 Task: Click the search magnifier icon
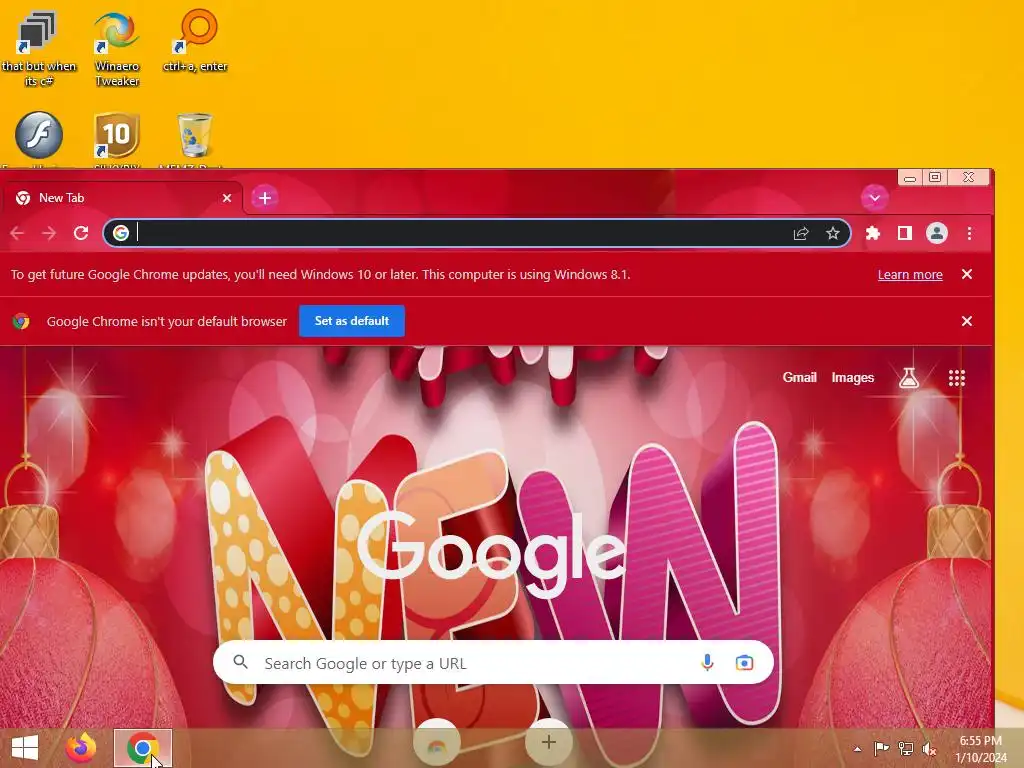coord(240,662)
